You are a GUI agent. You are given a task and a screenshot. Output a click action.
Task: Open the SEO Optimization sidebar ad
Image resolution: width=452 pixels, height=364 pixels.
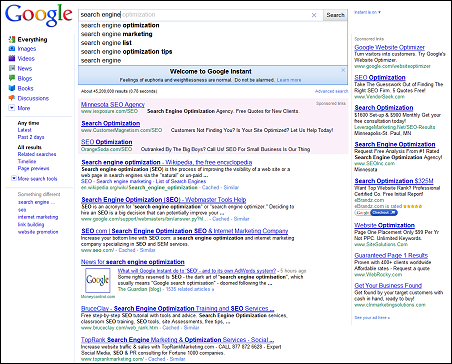pos(380,77)
